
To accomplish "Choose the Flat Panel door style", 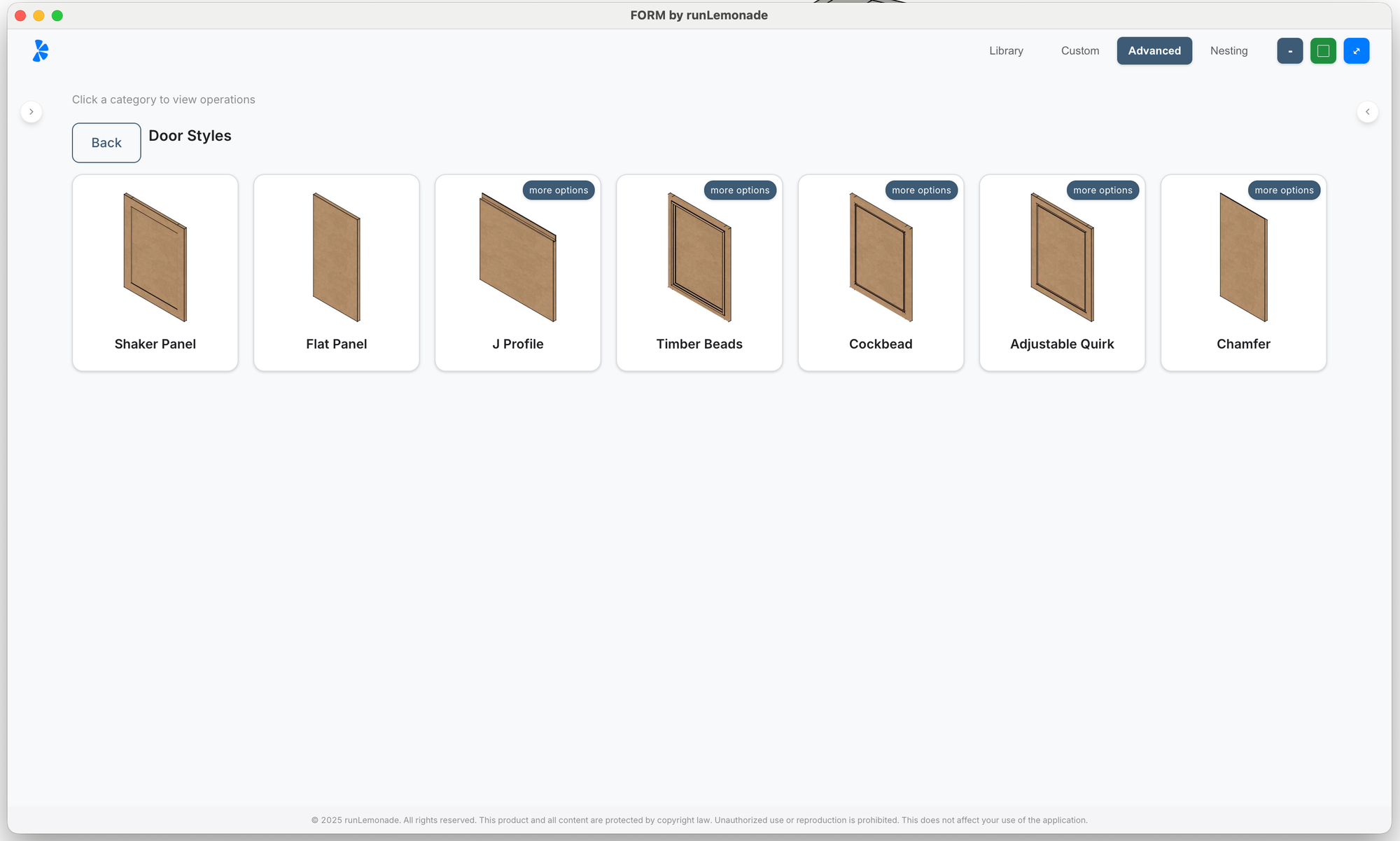I will tap(336, 257).
